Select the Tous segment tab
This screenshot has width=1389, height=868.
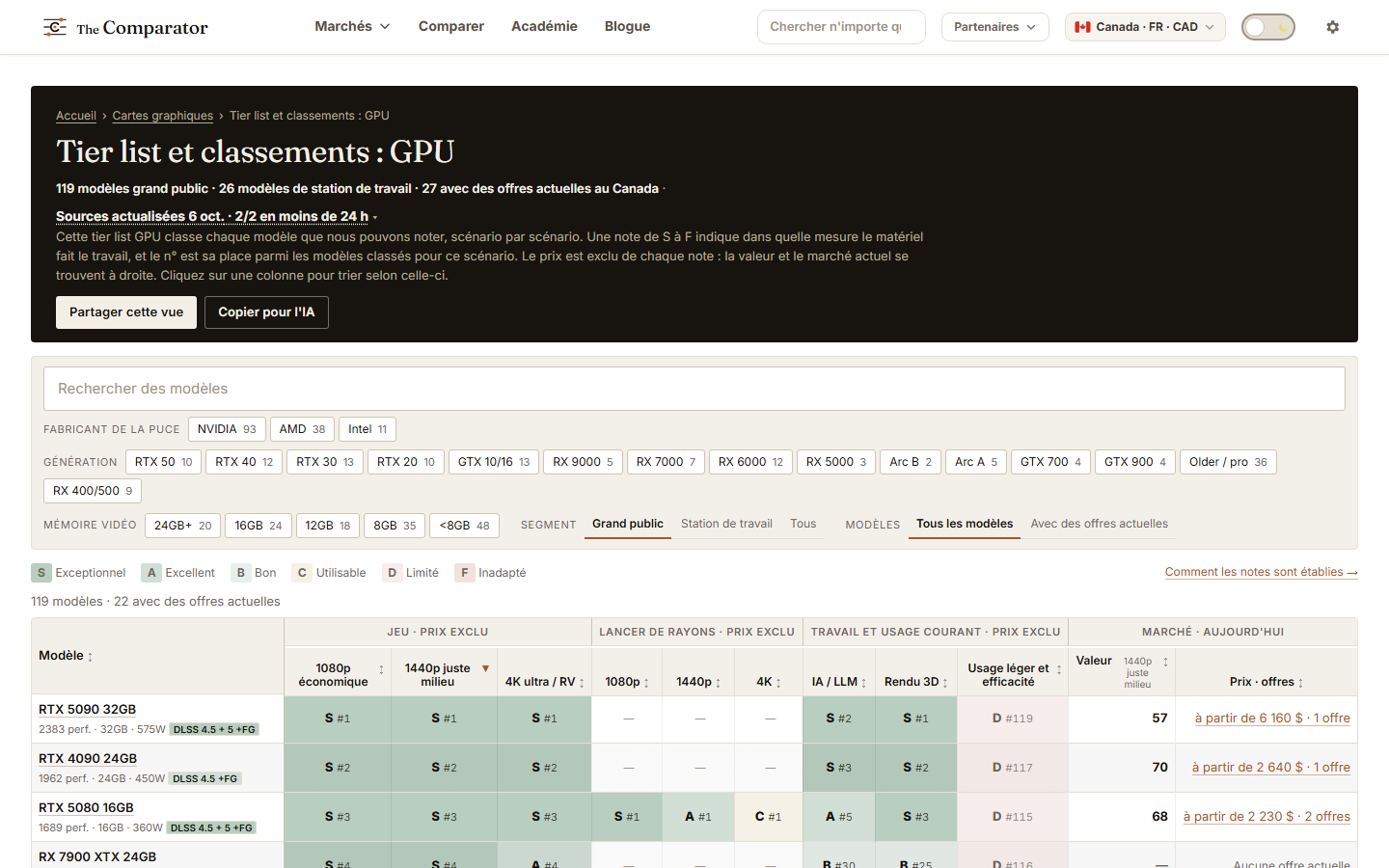(803, 524)
